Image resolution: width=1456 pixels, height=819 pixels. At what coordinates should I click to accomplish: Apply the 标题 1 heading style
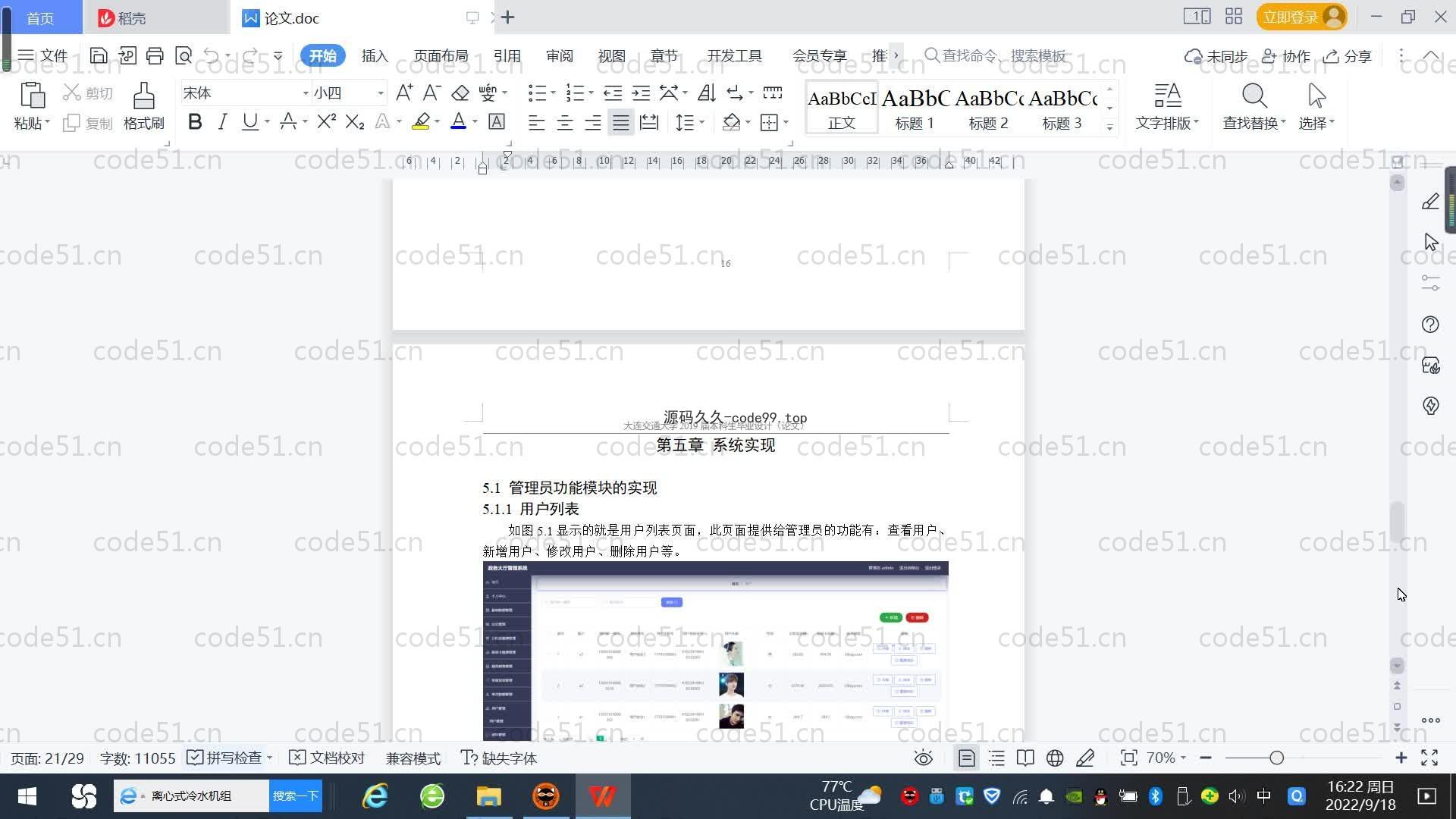click(915, 108)
